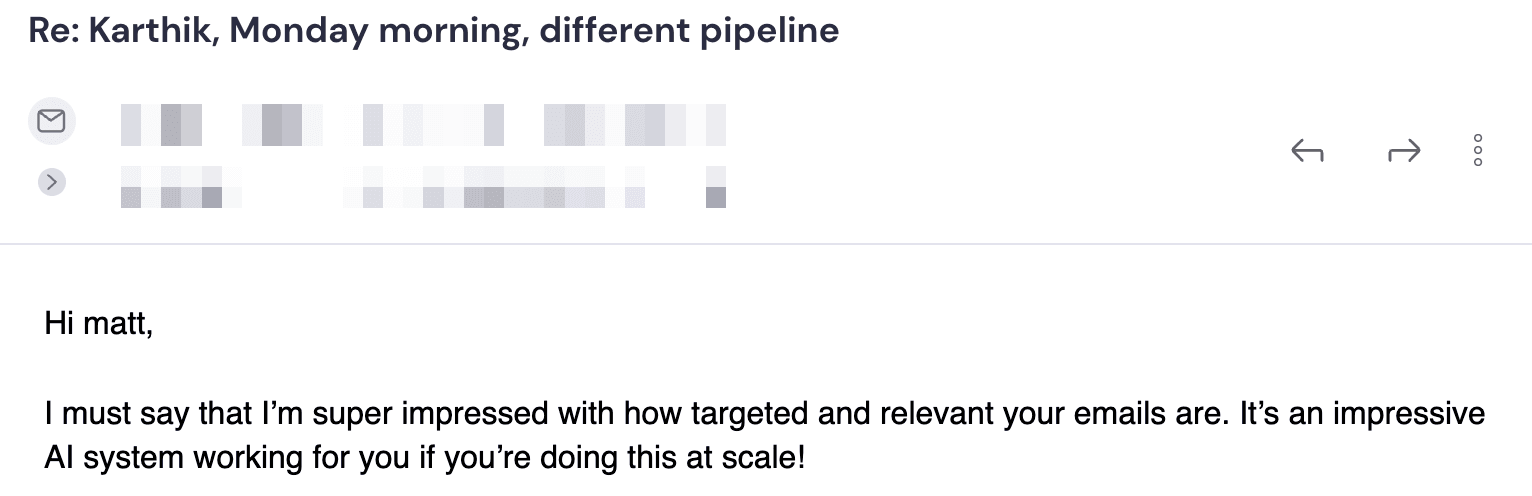Click the reply arrow icon
This screenshot has width=1532, height=496.
(1308, 151)
